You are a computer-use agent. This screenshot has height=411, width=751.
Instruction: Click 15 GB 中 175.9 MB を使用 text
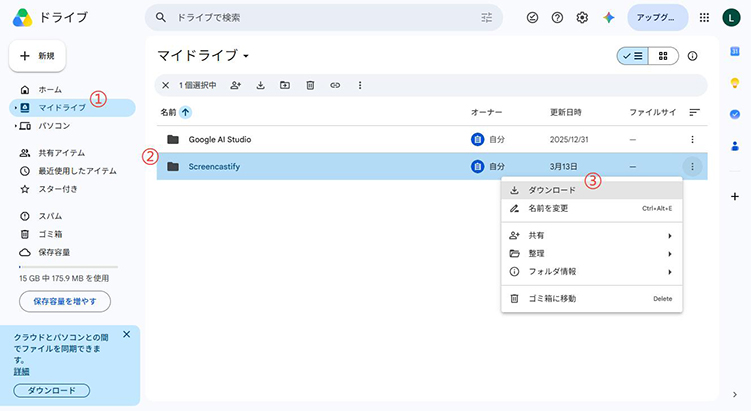(64, 278)
